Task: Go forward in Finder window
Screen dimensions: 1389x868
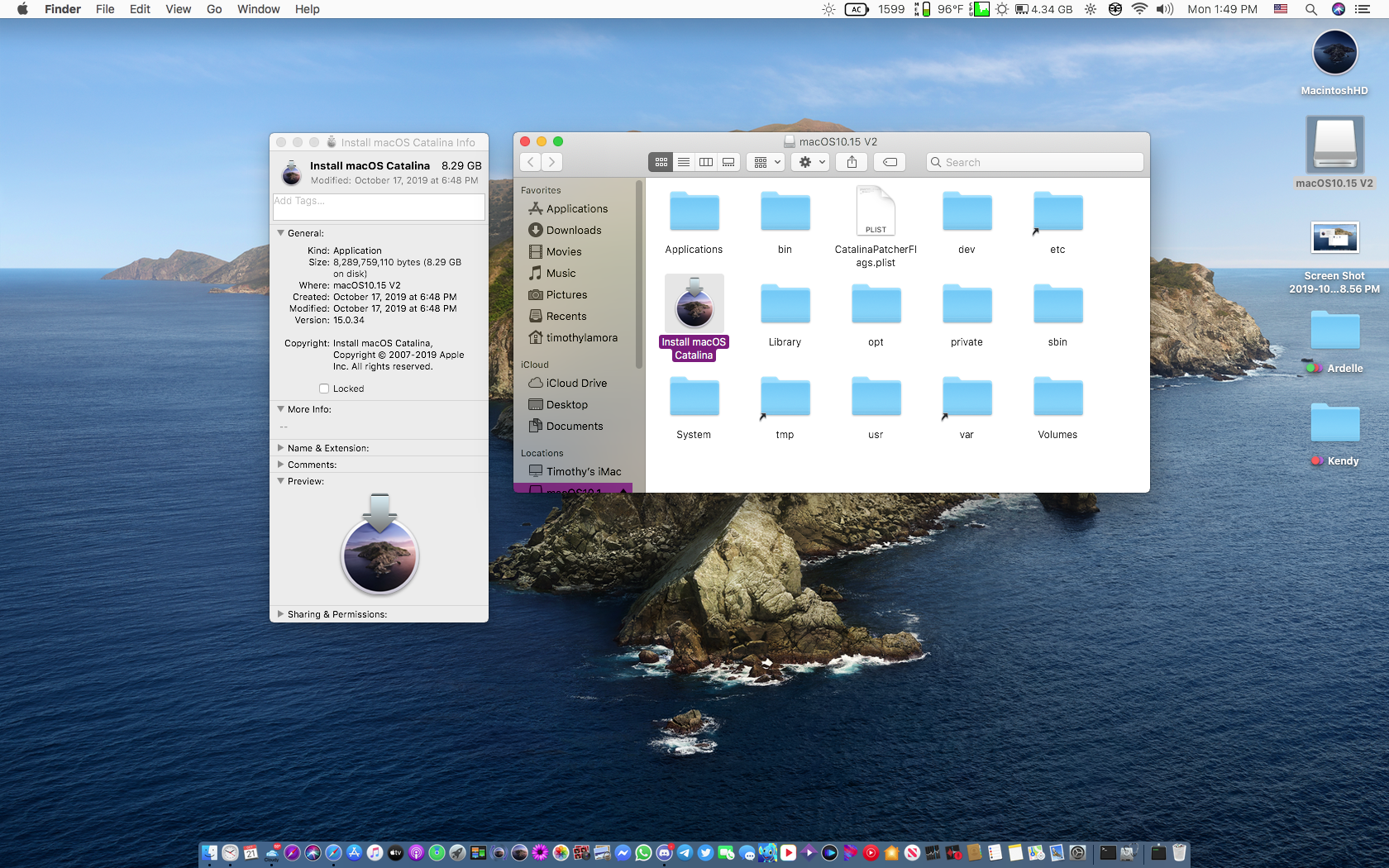Action: click(x=552, y=162)
